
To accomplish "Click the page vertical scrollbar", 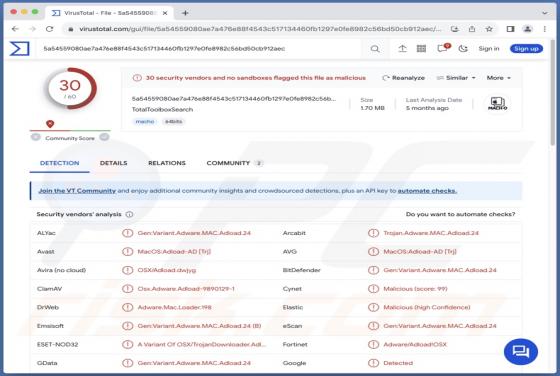I will coord(553,93).
